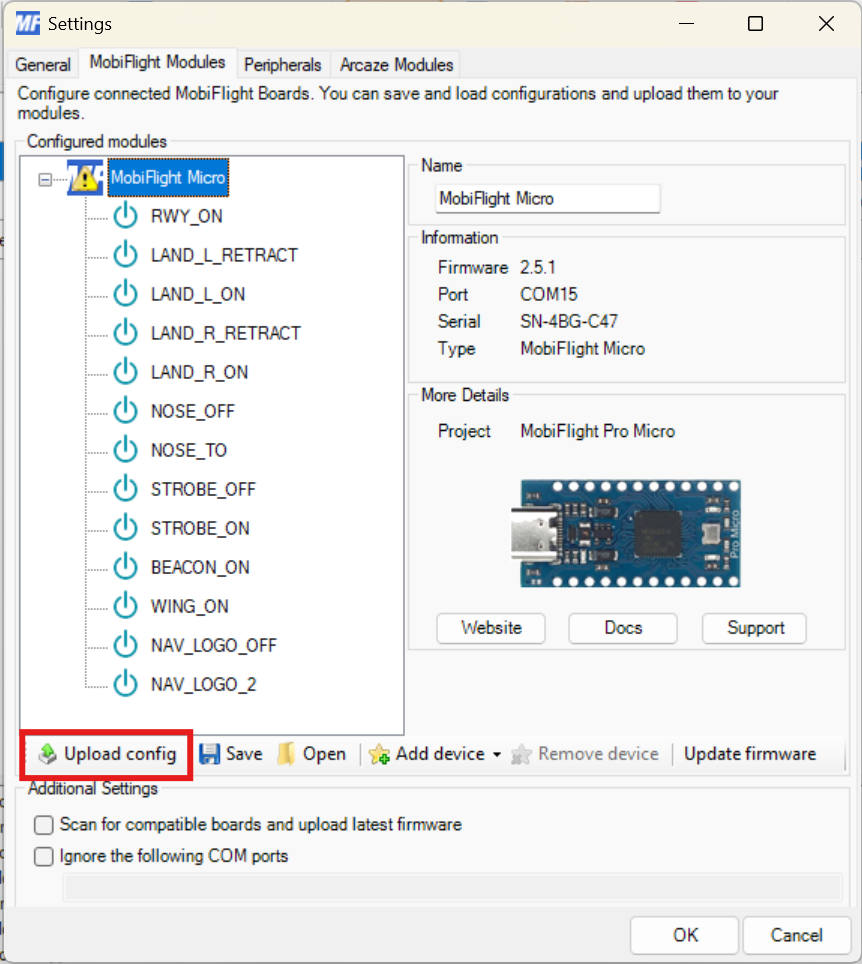
Task: Select the LAND_R_ON device row
Action: pos(199,372)
